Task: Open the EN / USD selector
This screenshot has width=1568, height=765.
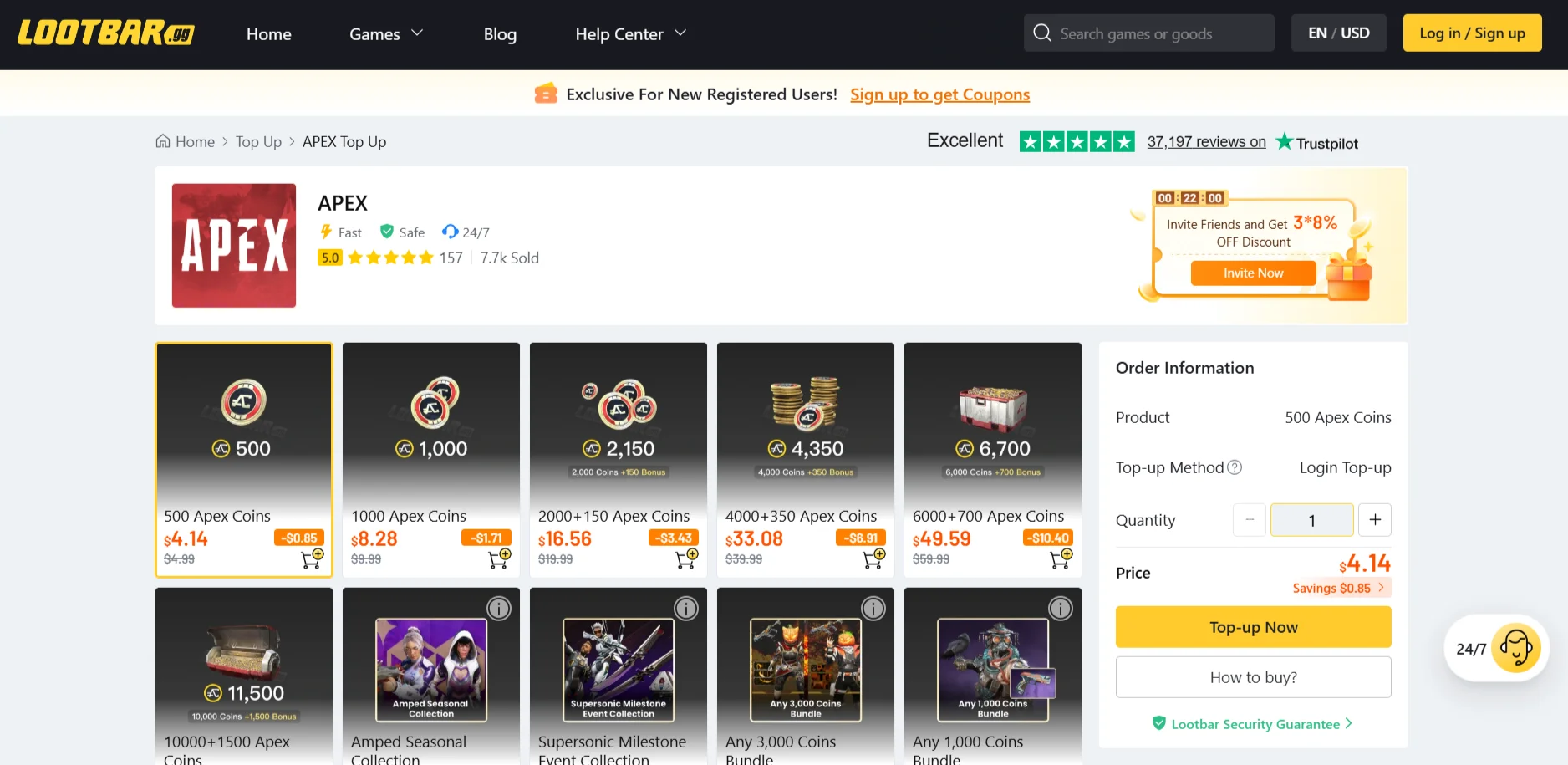Action: click(x=1338, y=33)
